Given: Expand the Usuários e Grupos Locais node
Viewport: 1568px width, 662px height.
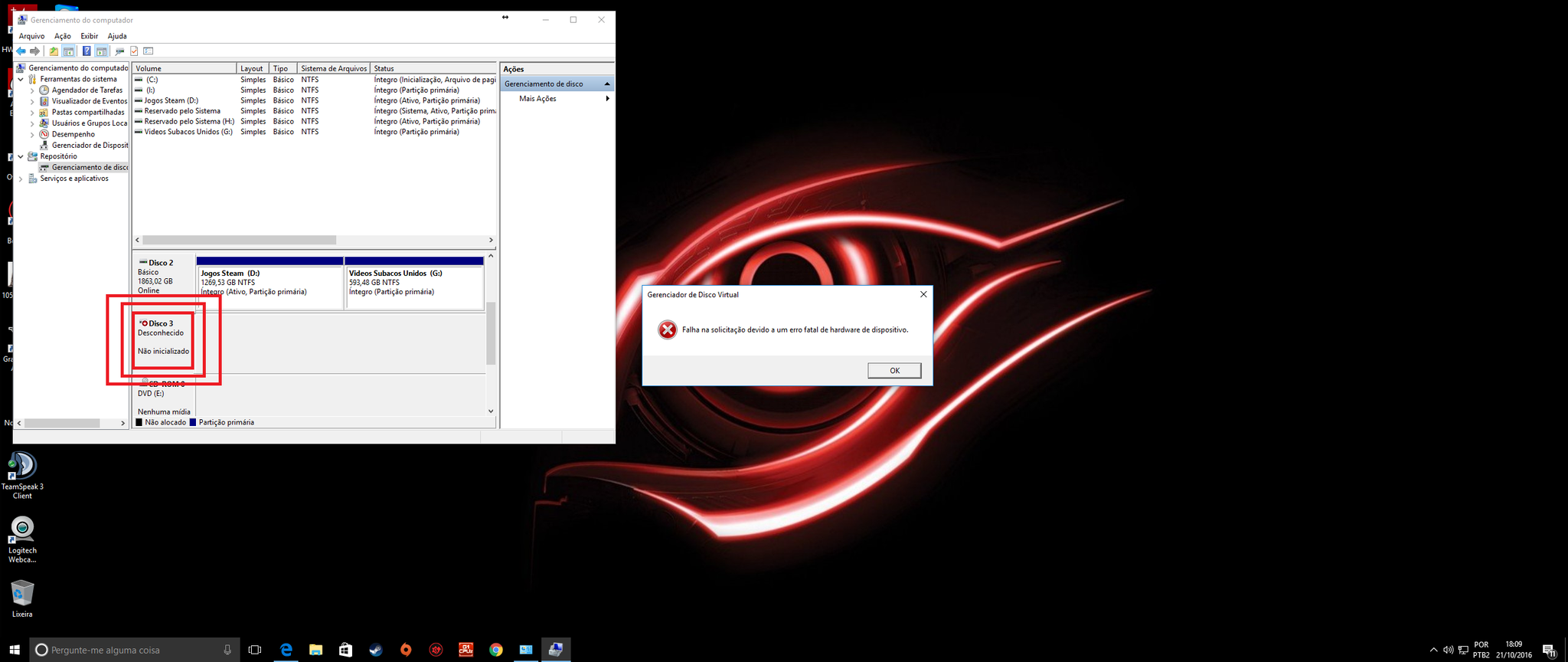Looking at the screenshot, I should 32,123.
